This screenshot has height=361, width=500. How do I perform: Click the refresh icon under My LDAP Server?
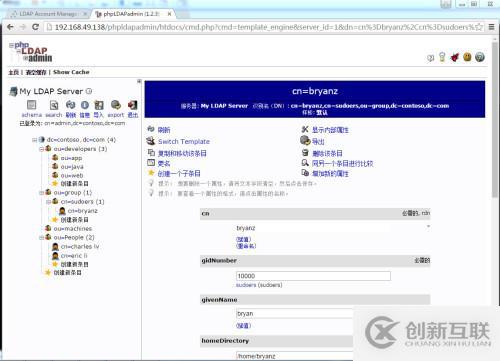point(70,105)
